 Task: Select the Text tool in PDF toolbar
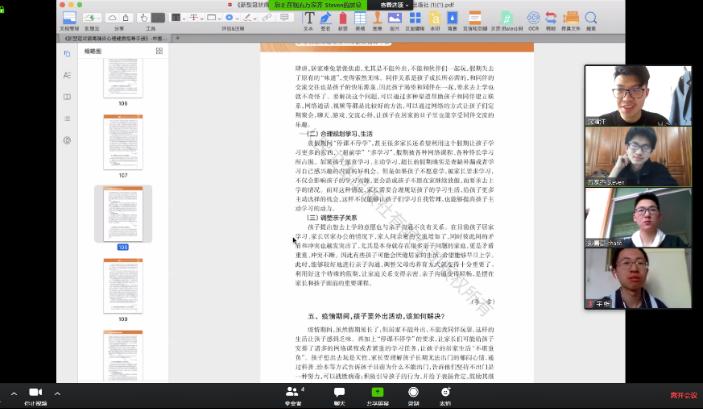(x=308, y=19)
